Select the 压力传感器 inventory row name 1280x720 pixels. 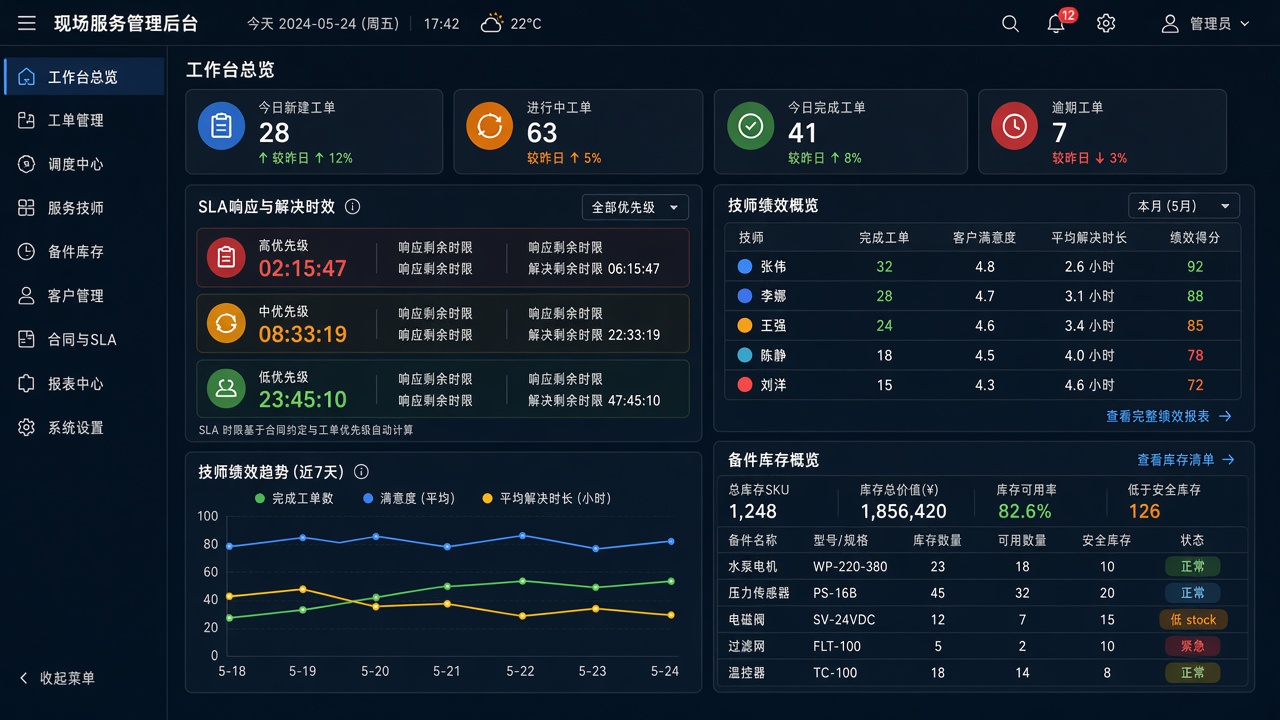759,593
